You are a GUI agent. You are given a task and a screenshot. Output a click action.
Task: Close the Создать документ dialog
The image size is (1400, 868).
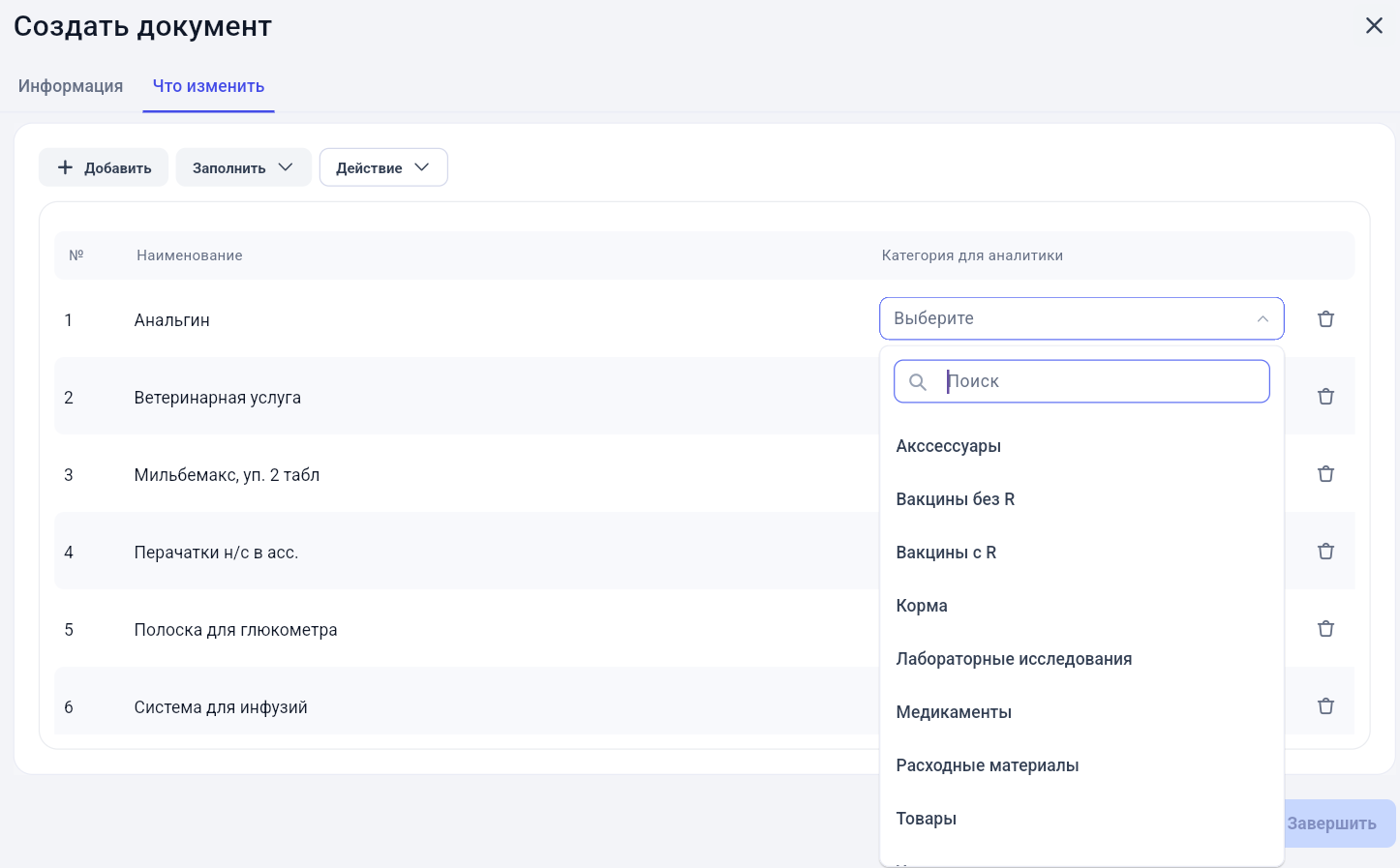tap(1374, 26)
